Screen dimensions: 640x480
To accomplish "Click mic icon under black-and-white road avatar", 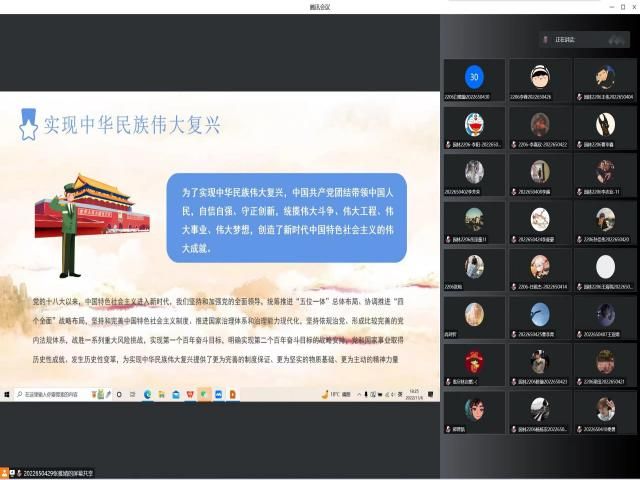I will (x=514, y=429).
